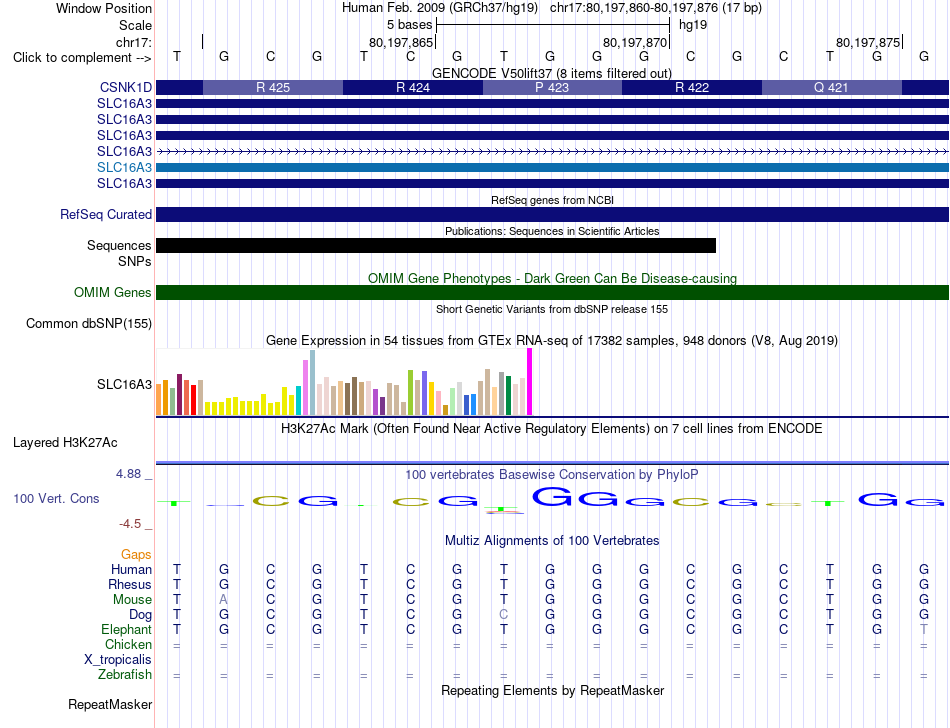The image size is (950, 728).
Task: Click the 100 Vert. Cons label
Action: pos(56,498)
